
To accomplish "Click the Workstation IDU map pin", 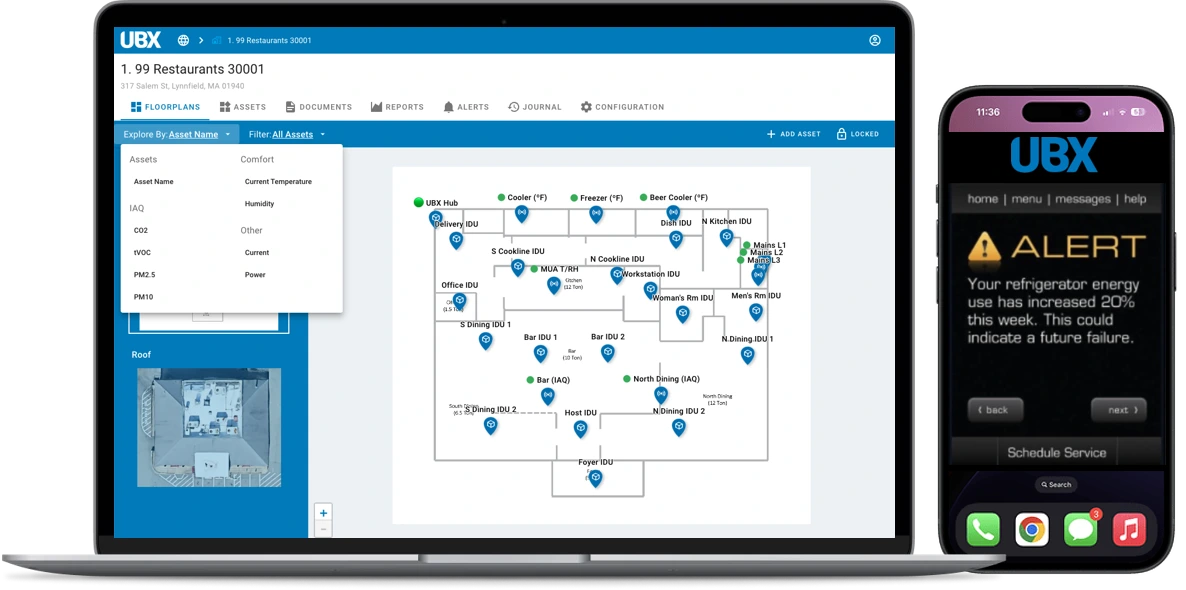I will point(650,289).
